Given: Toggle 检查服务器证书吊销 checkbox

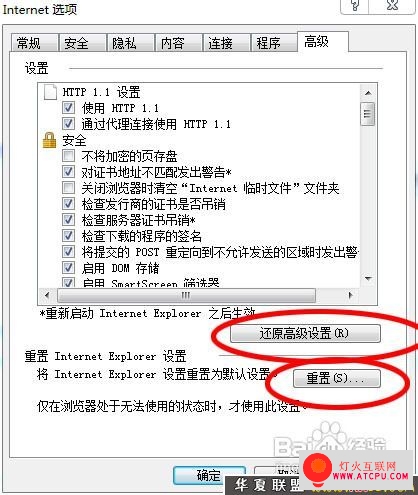Looking at the screenshot, I should (x=68, y=220).
